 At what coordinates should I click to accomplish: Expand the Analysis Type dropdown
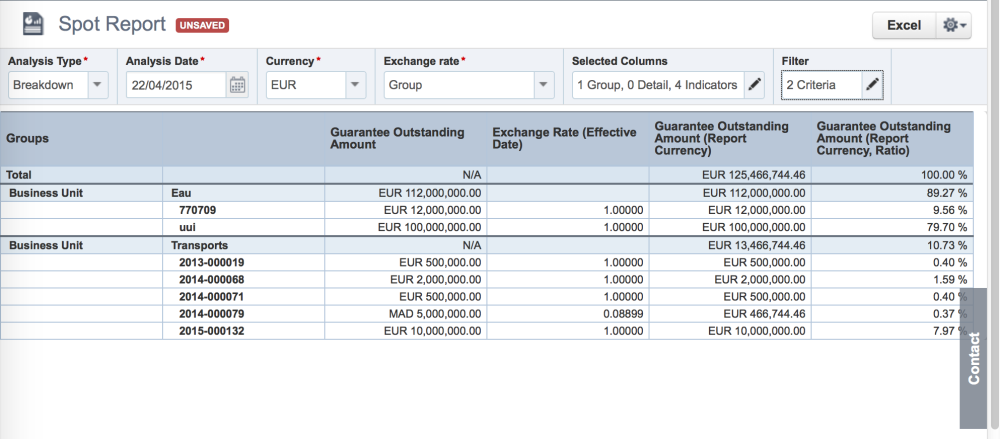point(98,85)
